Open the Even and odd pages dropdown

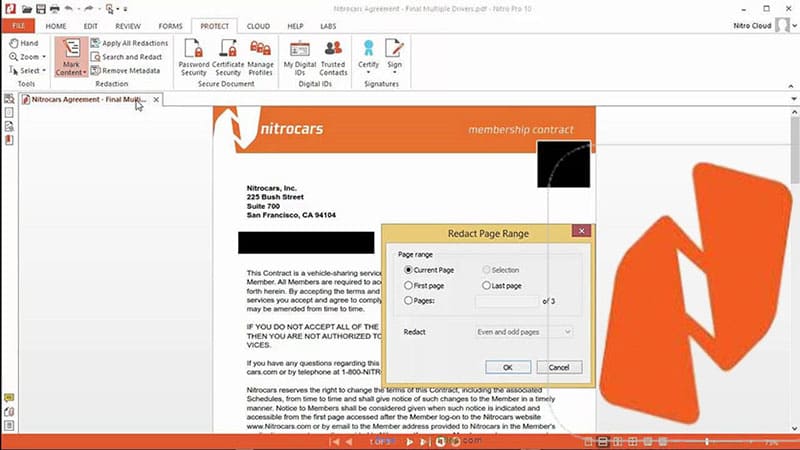coord(524,332)
